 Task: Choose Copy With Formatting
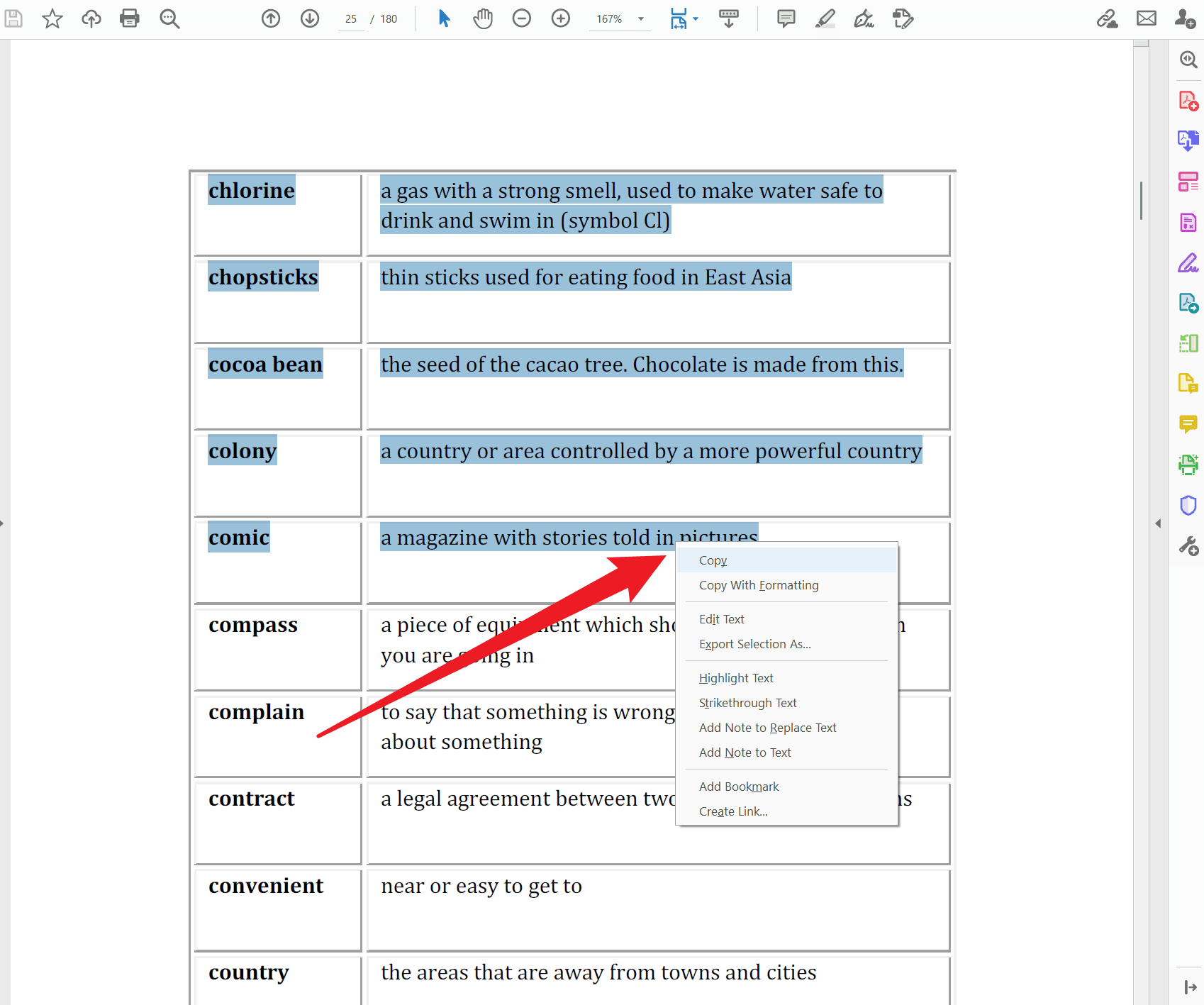(787, 585)
